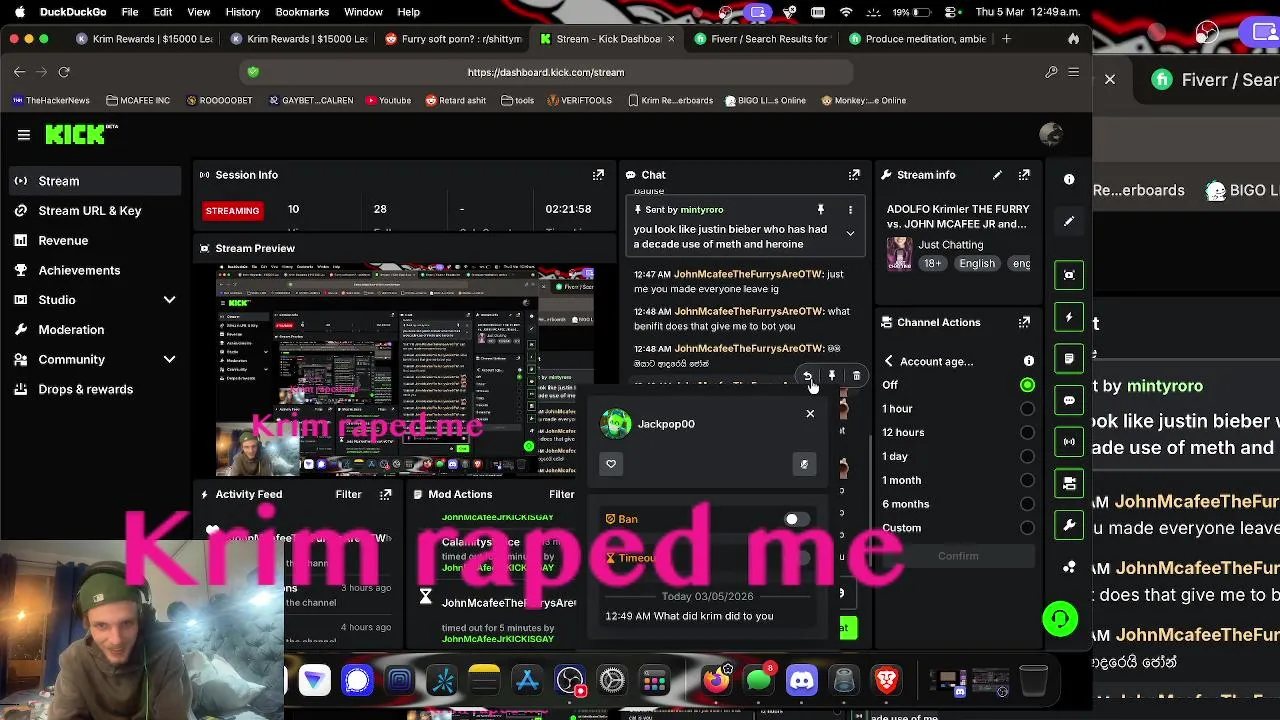Toggle the lightning activity widget icon
This screenshot has height=720, width=1280.
(1069, 317)
